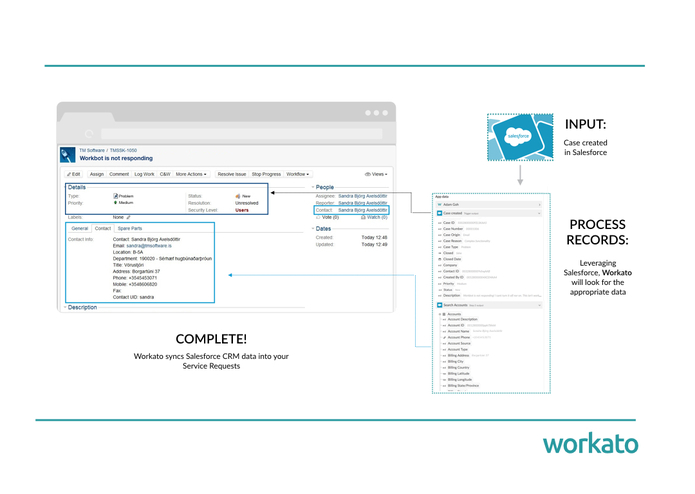Select the Account Source data pill
695x494 pixels.
pos(459,343)
